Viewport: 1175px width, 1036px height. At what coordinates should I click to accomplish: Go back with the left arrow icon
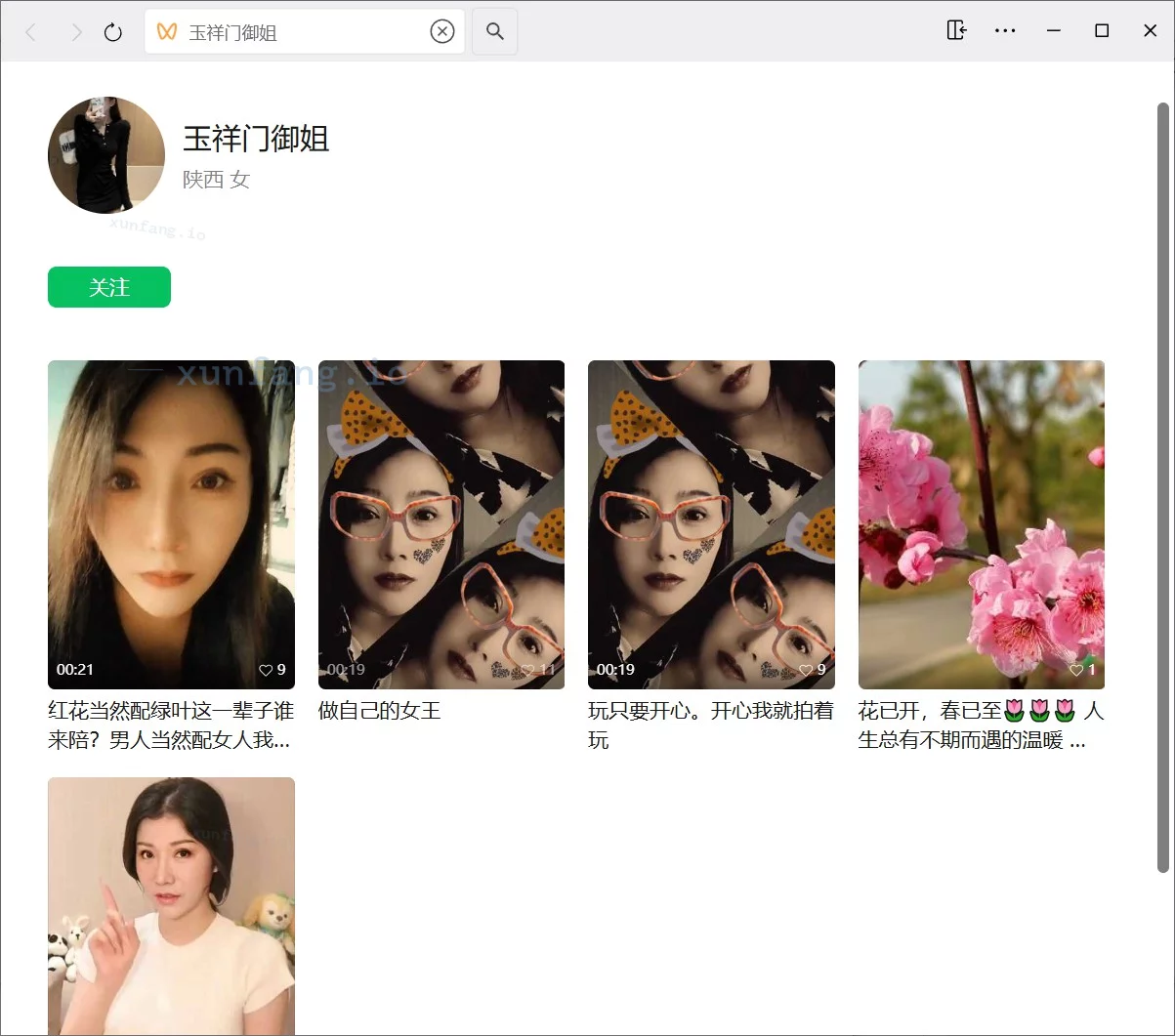(x=31, y=32)
